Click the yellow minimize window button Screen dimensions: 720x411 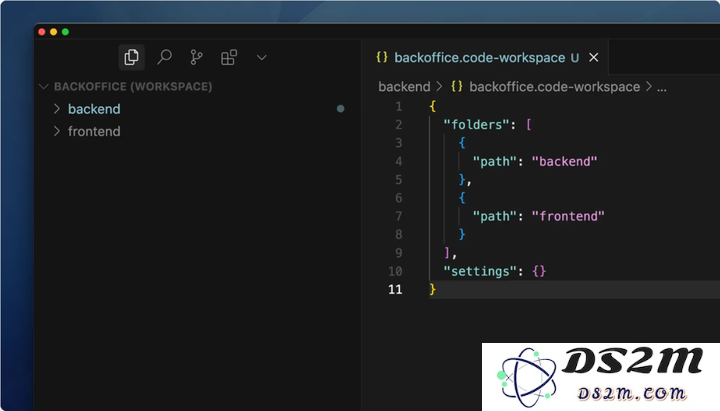[x=53, y=32]
